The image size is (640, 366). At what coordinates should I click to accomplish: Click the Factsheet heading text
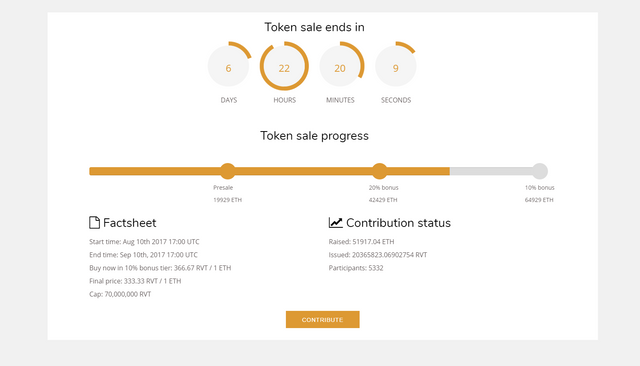point(129,223)
